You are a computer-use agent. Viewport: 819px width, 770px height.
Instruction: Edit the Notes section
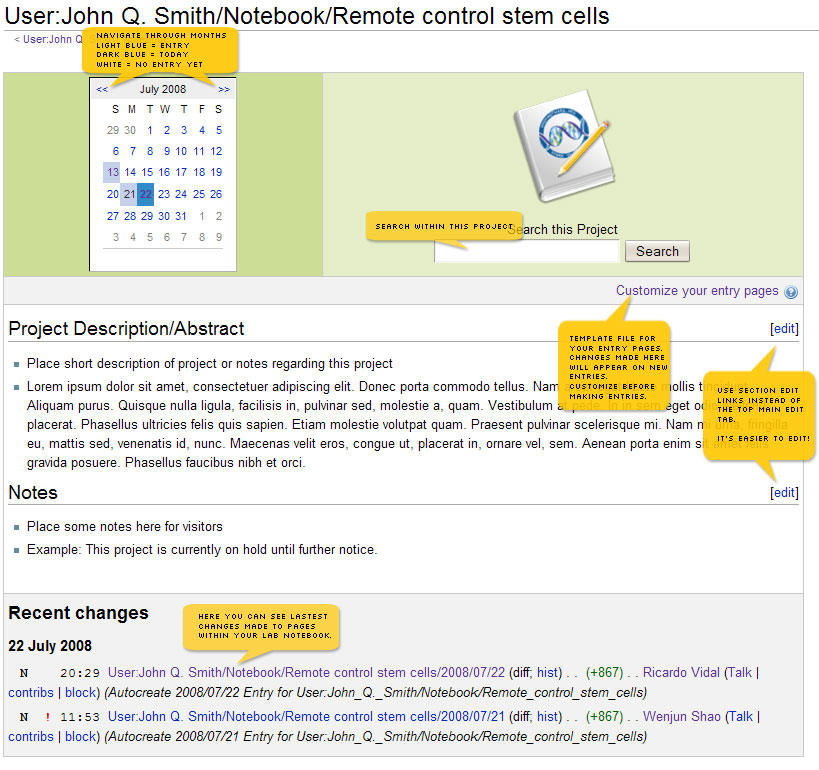[x=784, y=492]
